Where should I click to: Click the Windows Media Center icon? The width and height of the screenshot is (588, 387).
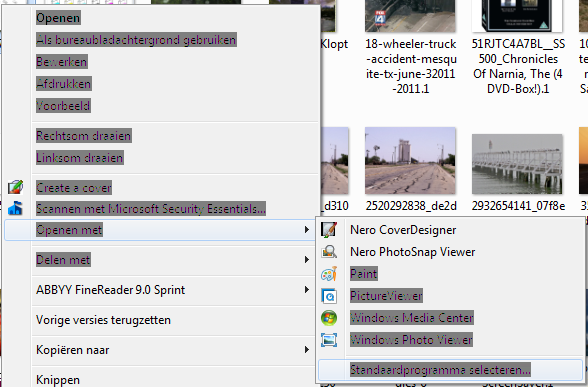point(329,318)
